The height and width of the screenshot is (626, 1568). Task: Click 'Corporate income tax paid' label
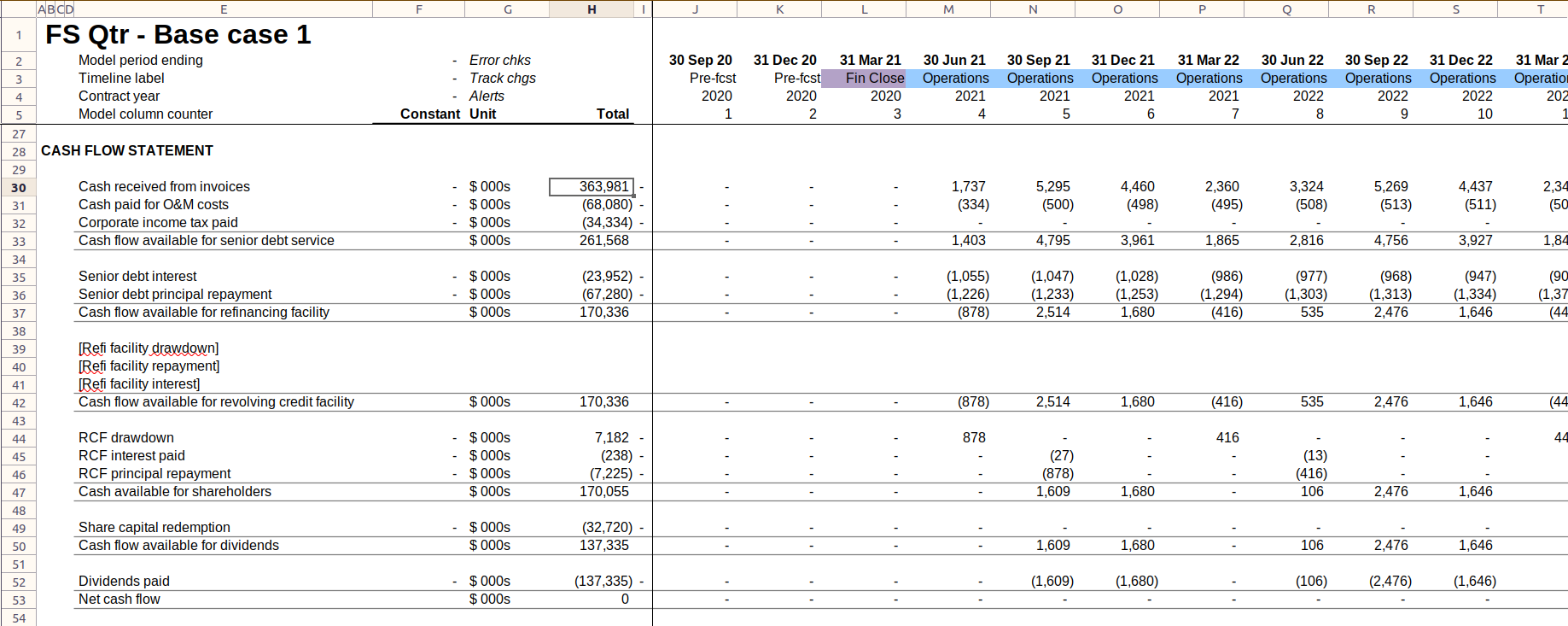(158, 223)
